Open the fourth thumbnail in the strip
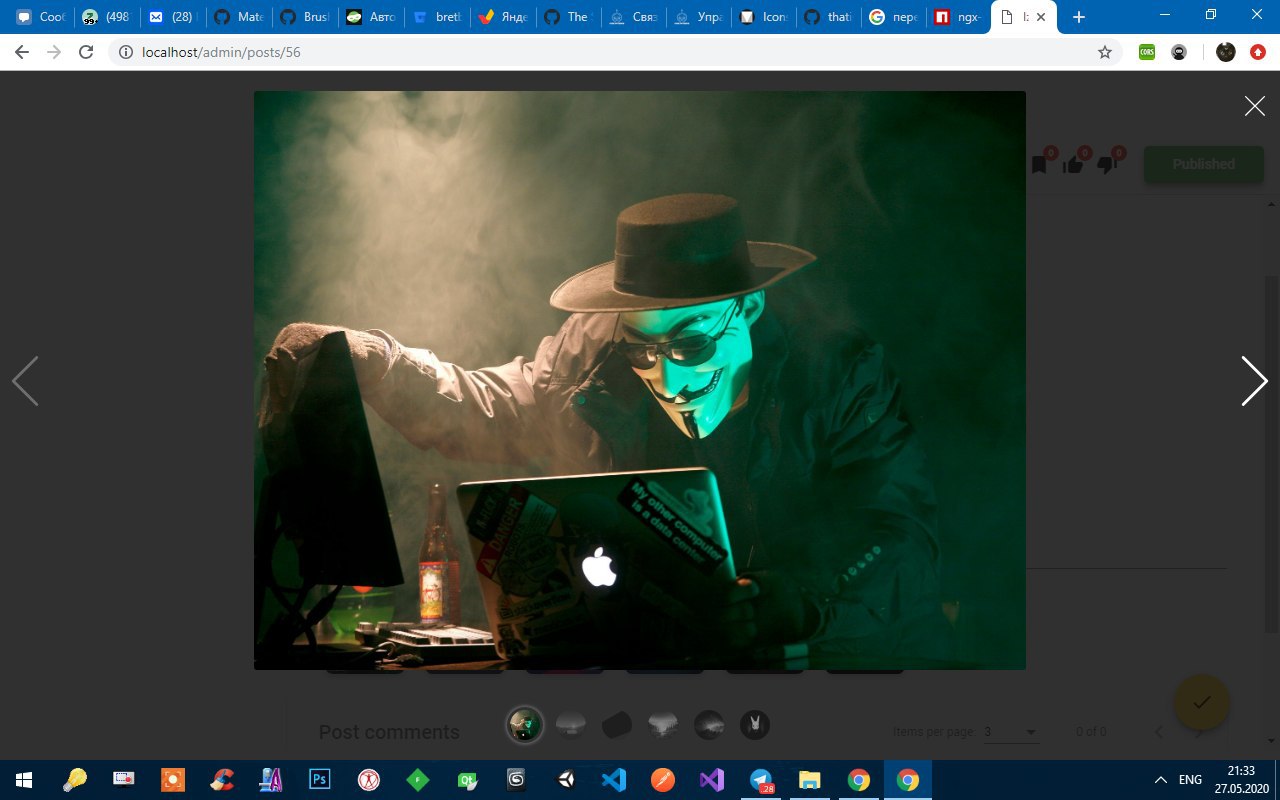This screenshot has height=800, width=1280. click(x=663, y=725)
